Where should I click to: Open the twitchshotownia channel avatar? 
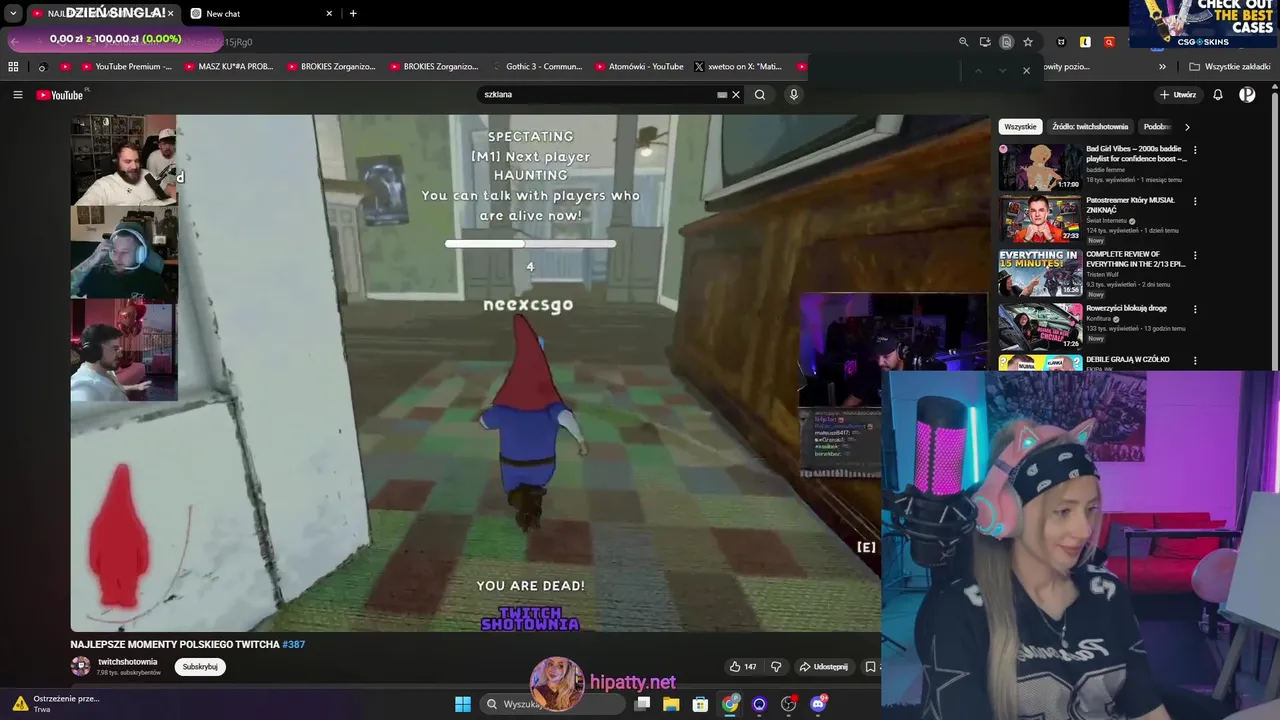tap(80, 666)
